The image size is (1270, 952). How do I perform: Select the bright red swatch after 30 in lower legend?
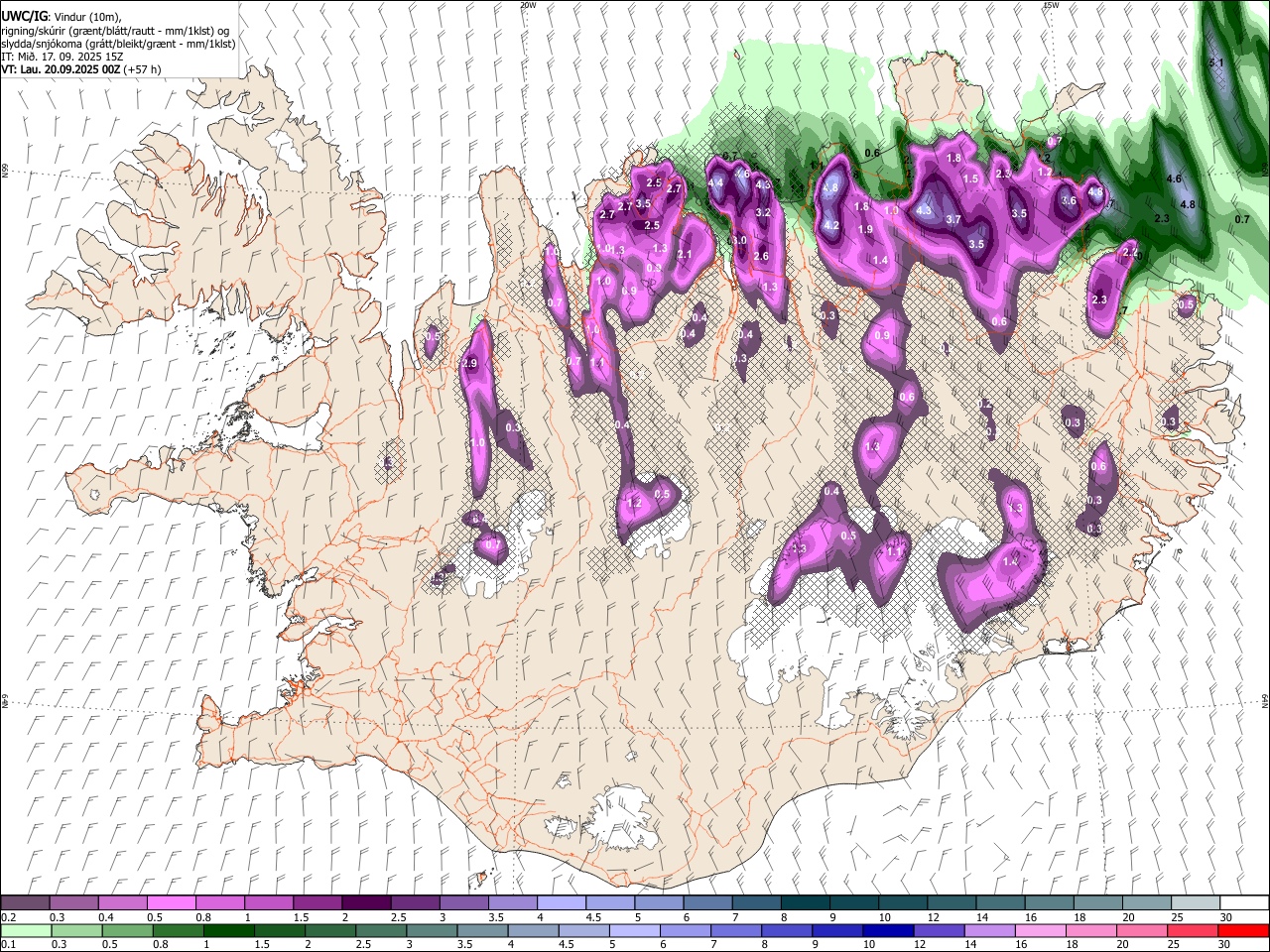click(x=1243, y=930)
